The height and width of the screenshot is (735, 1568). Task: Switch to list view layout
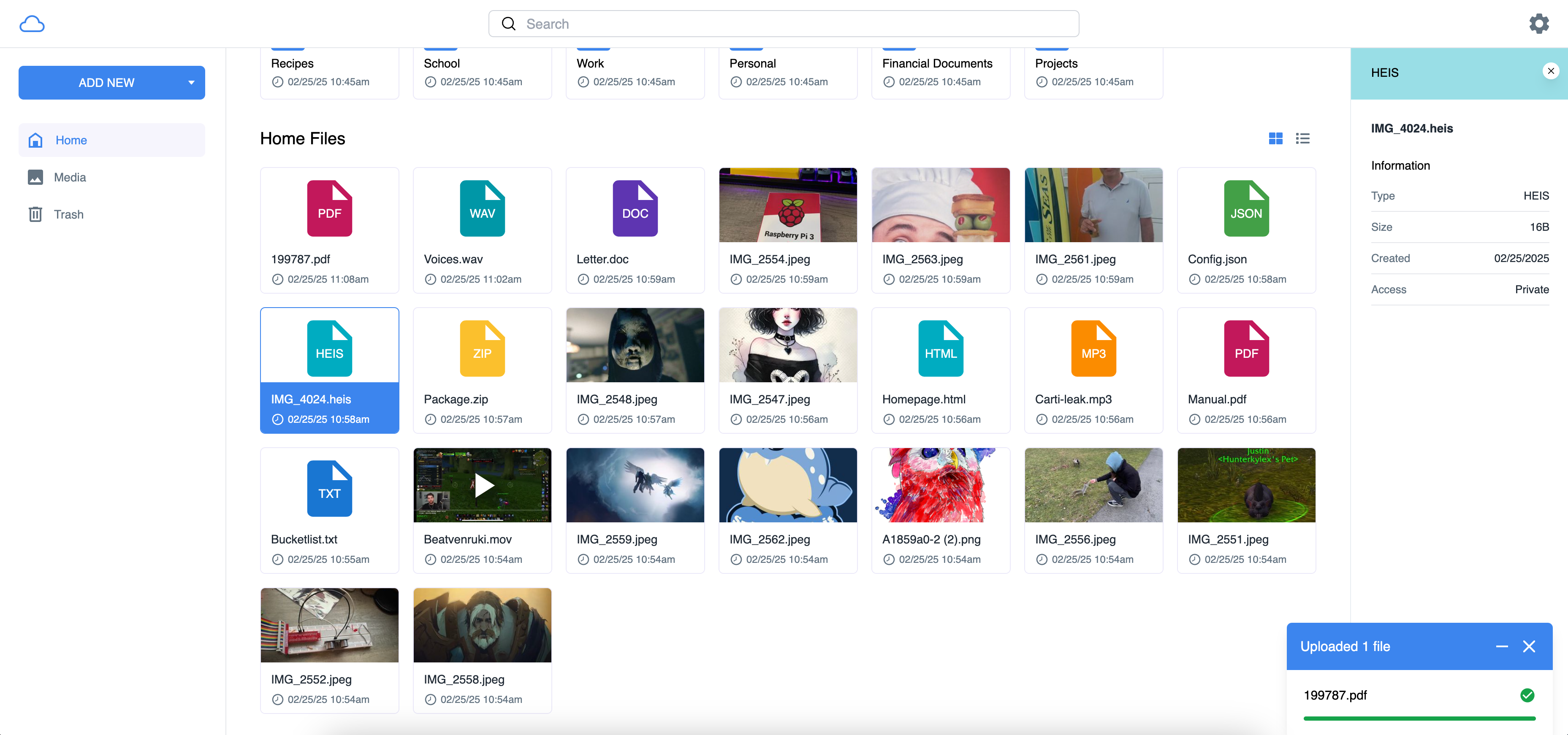click(x=1302, y=139)
